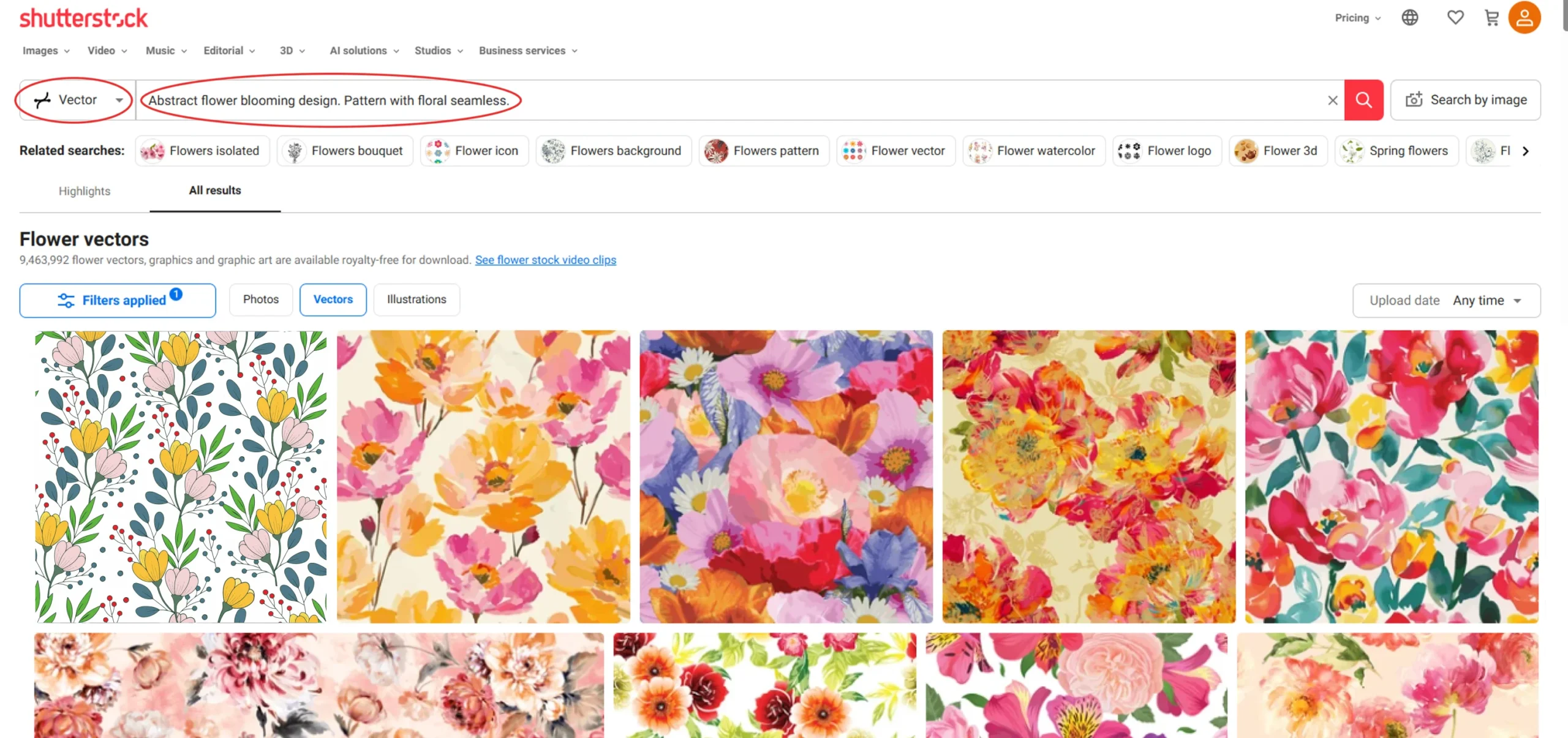The width and height of the screenshot is (1568, 738).
Task: Select the Flowers isolated related search
Action: [x=202, y=151]
